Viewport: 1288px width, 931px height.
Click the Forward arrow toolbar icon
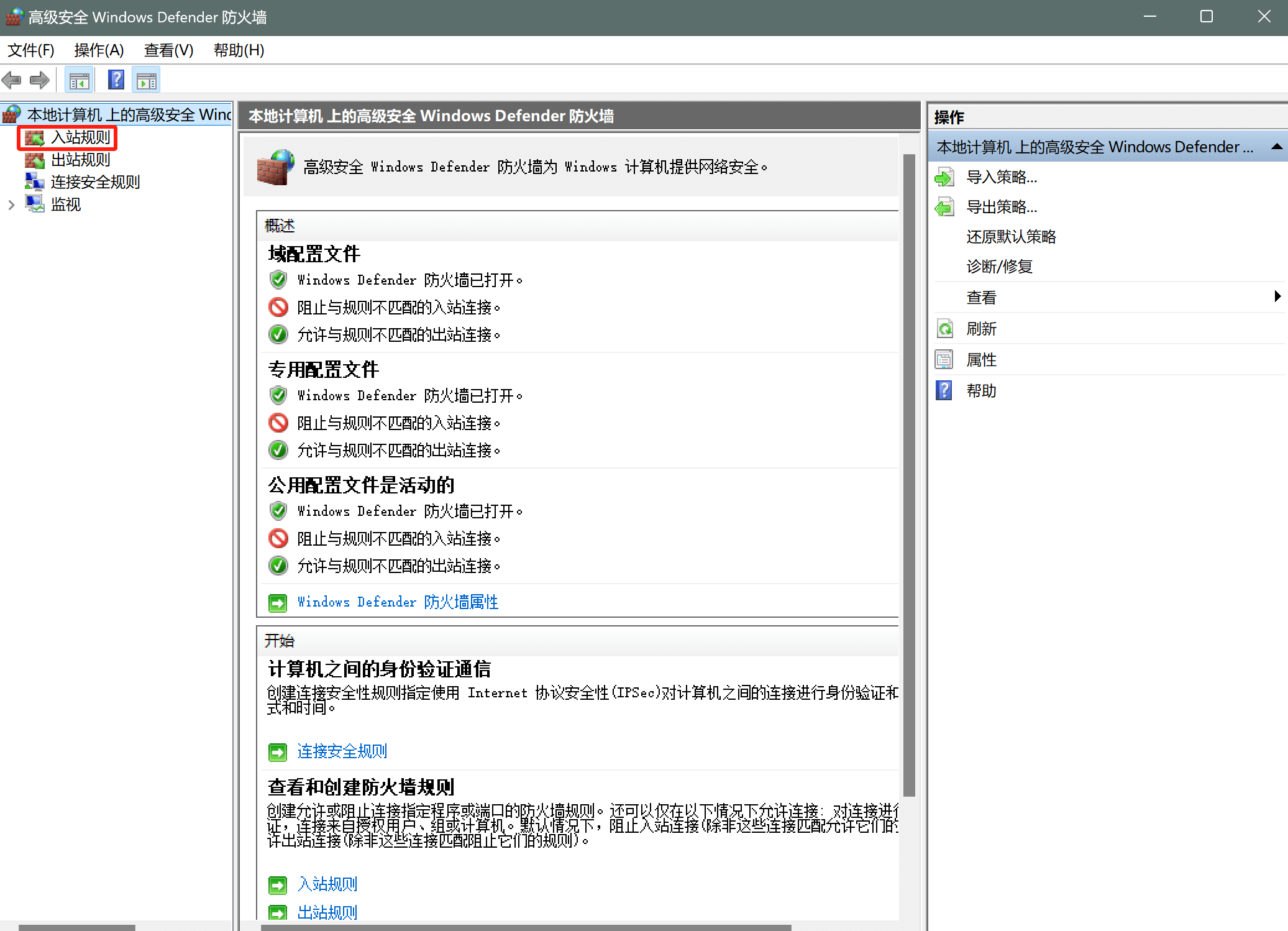tap(40, 80)
